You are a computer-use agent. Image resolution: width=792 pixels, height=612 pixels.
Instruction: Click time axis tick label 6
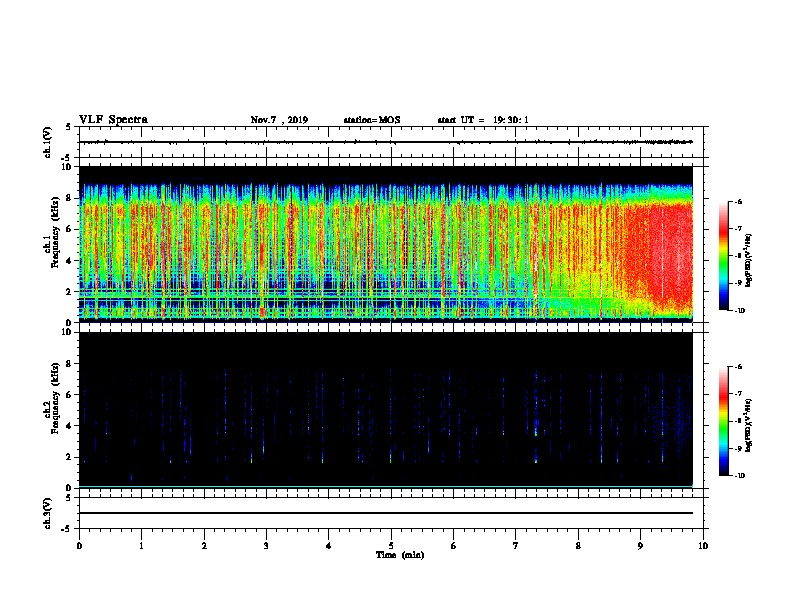[x=454, y=546]
